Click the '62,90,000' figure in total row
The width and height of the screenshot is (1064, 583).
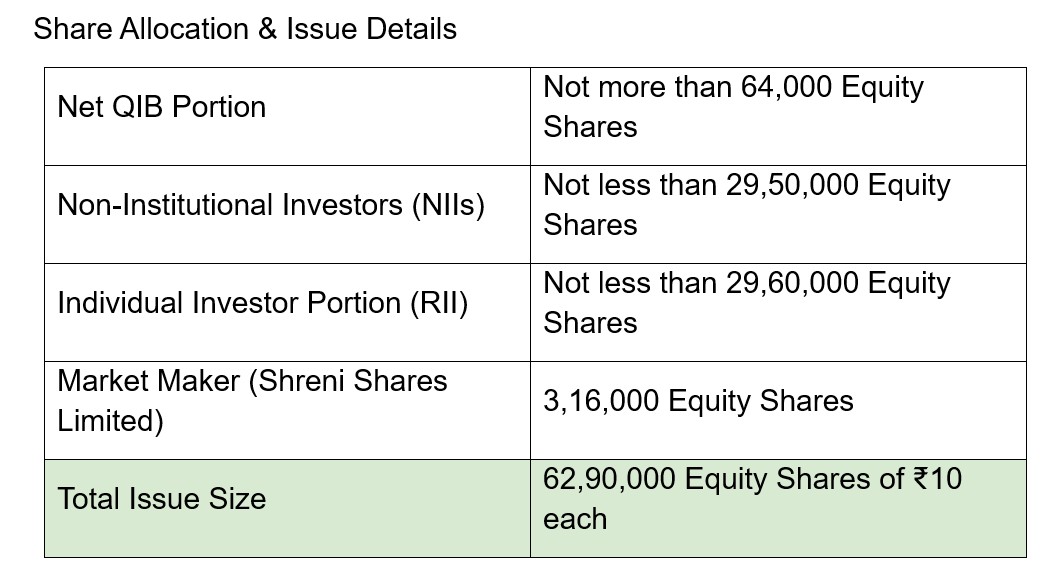tap(609, 479)
